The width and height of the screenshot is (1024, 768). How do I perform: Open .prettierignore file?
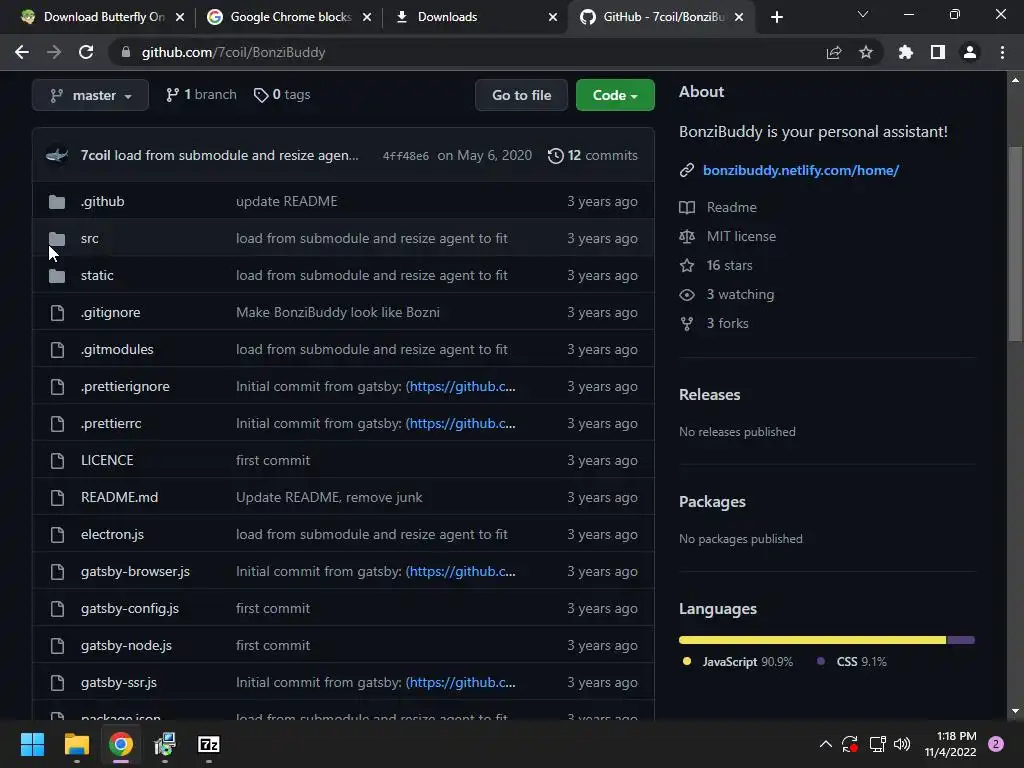pos(125,387)
